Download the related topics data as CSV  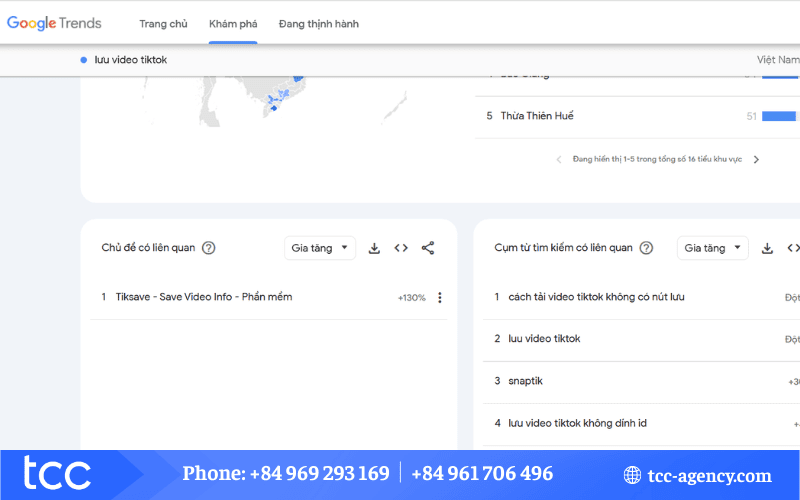click(x=374, y=248)
